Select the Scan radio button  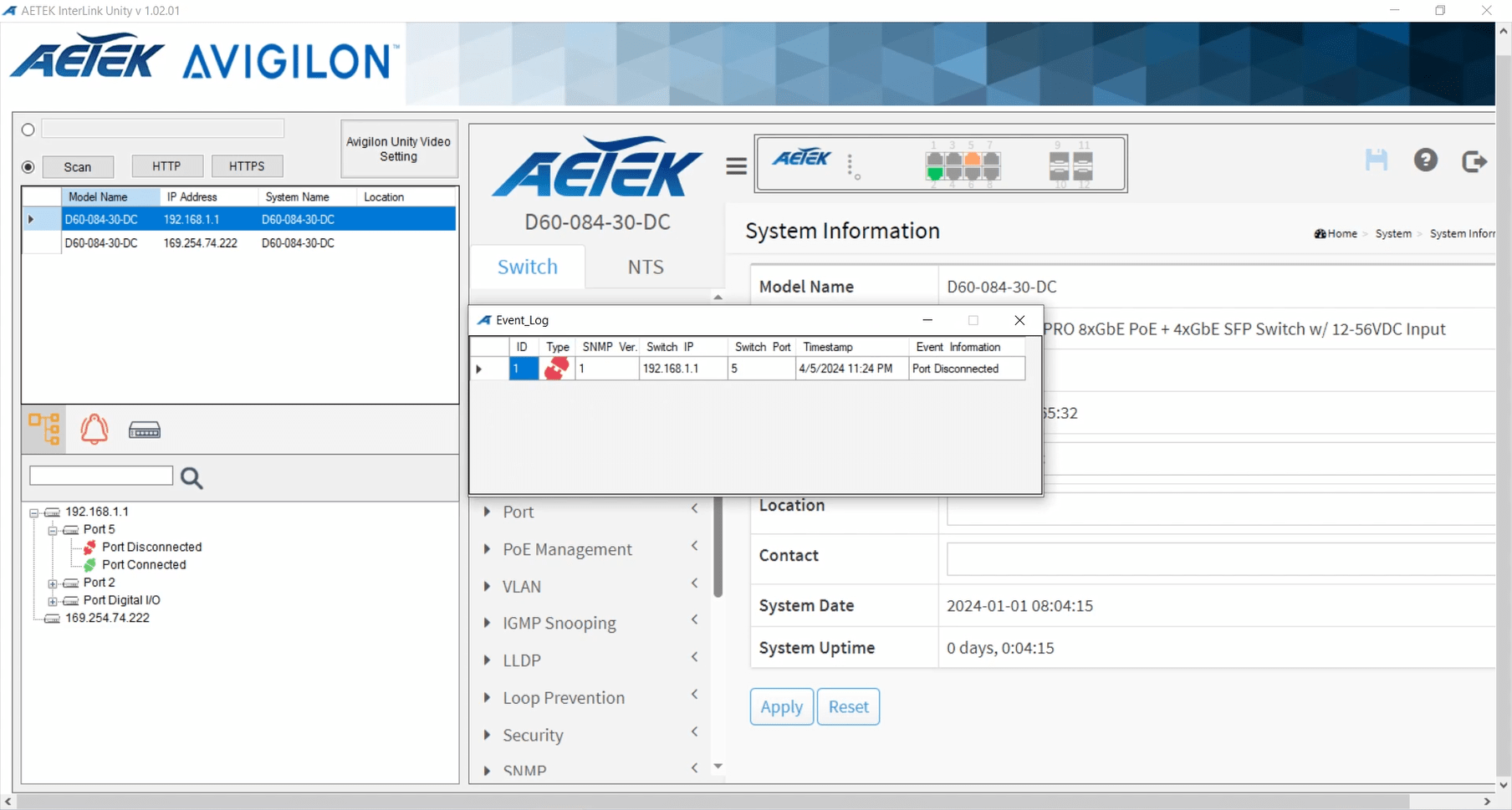(28, 167)
